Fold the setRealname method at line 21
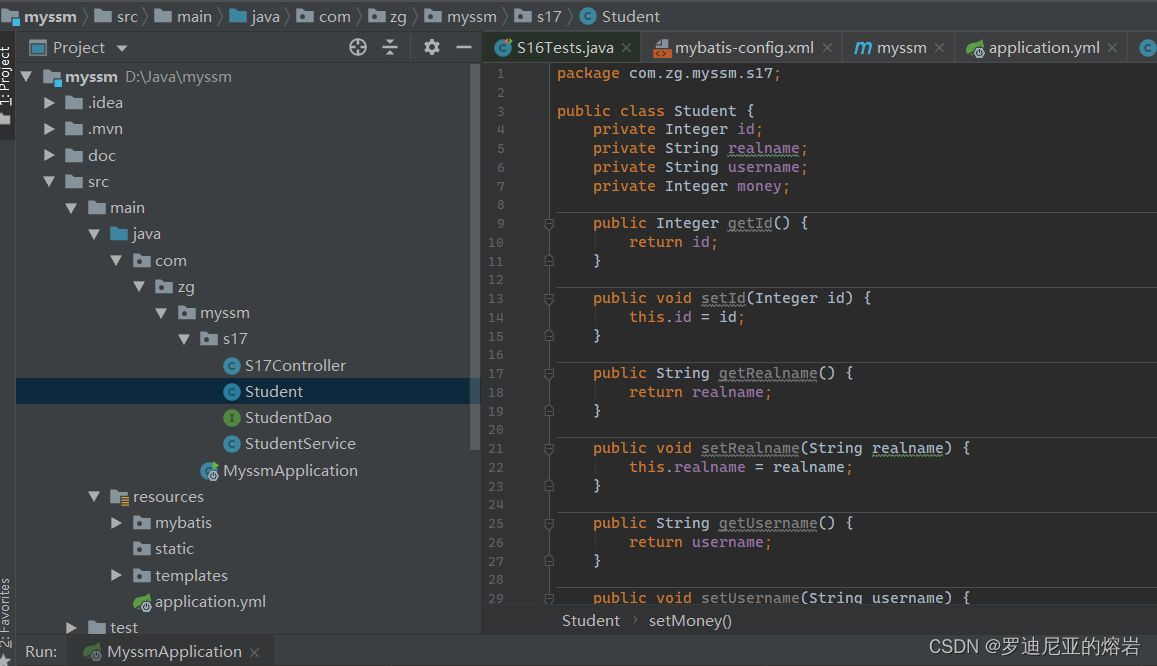1157x666 pixels. pos(549,448)
